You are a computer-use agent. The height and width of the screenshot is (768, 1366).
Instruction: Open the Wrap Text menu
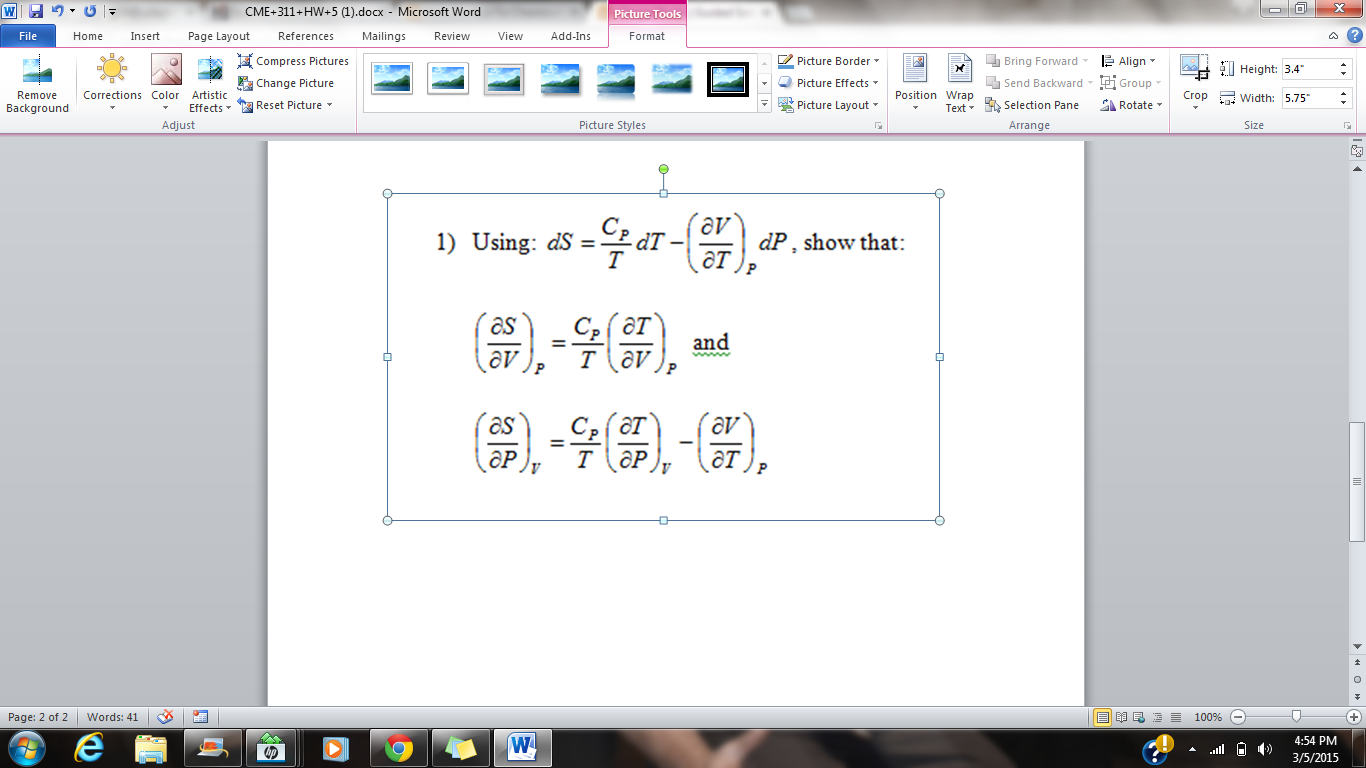959,84
